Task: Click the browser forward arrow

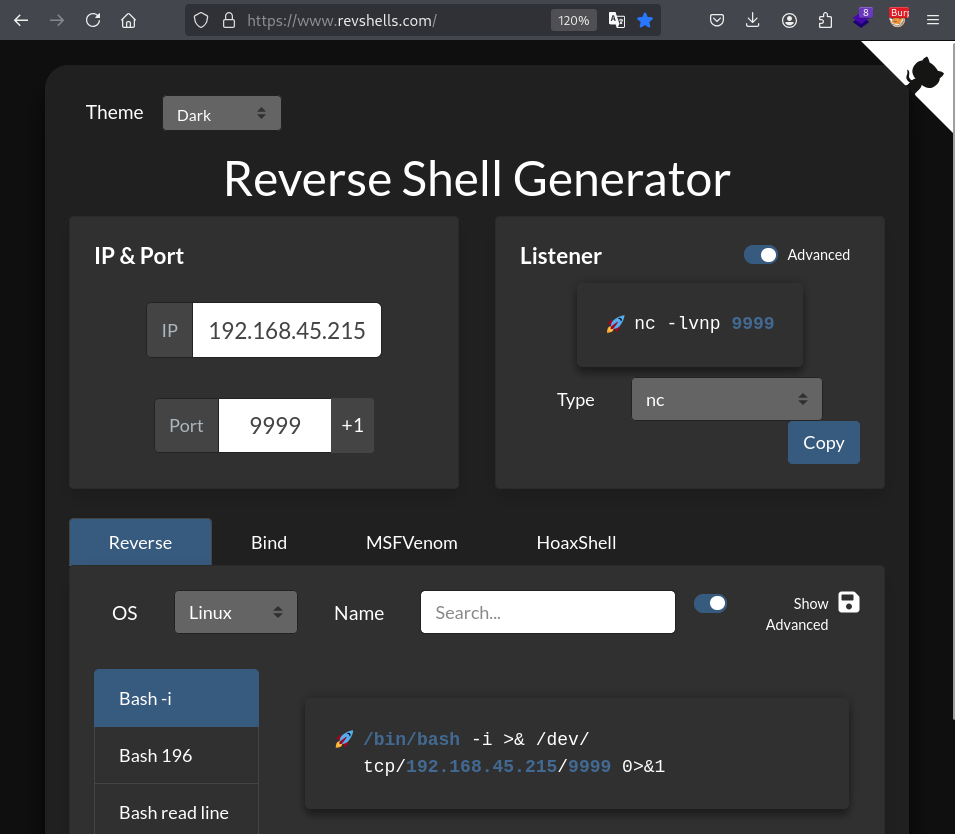Action: (57, 20)
